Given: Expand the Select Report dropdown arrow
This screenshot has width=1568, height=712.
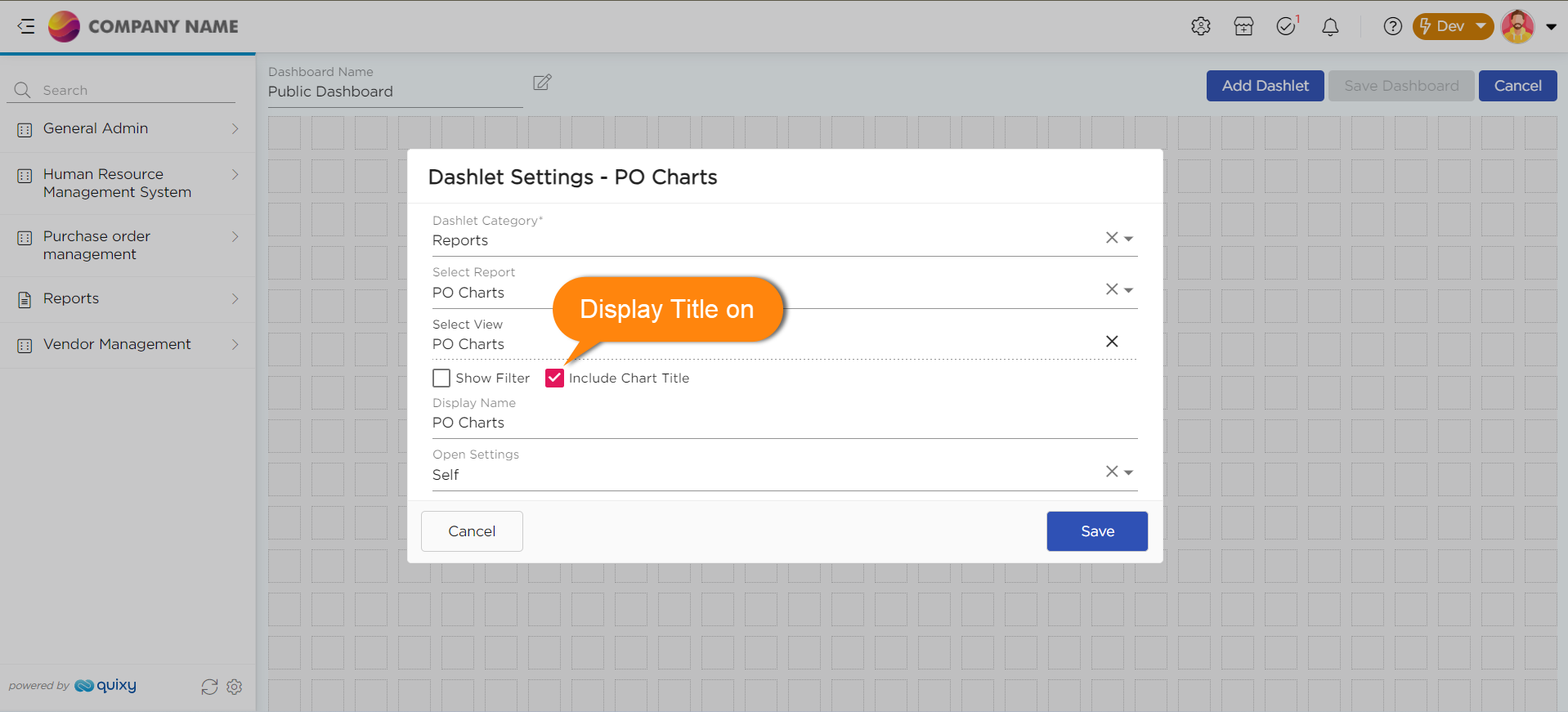Looking at the screenshot, I should [1129, 290].
